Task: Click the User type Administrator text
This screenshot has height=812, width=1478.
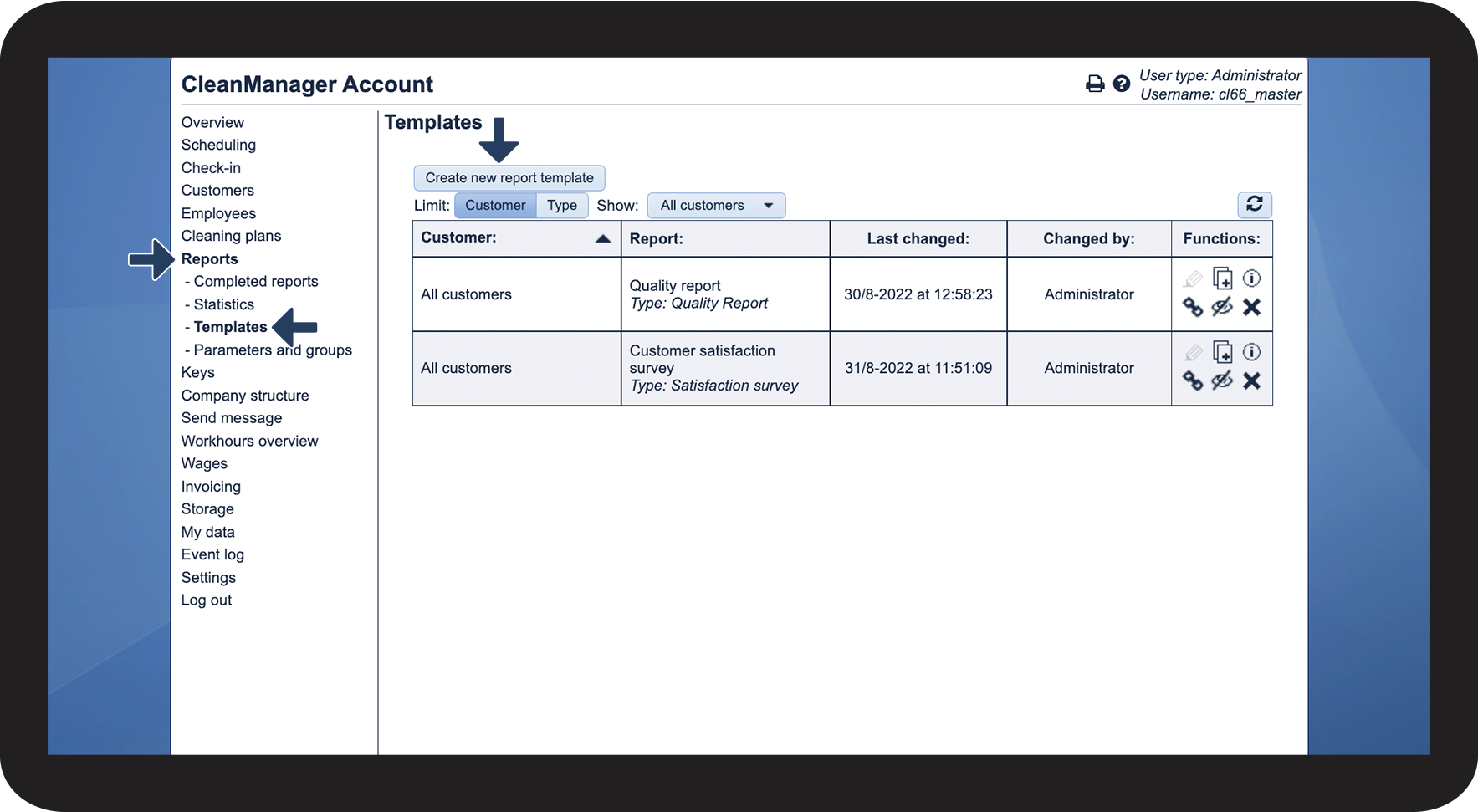Action: tap(1220, 75)
